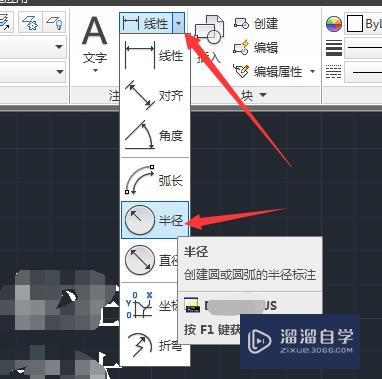Expand the 编辑属性 dropdown arrow

pyautogui.click(x=312, y=71)
